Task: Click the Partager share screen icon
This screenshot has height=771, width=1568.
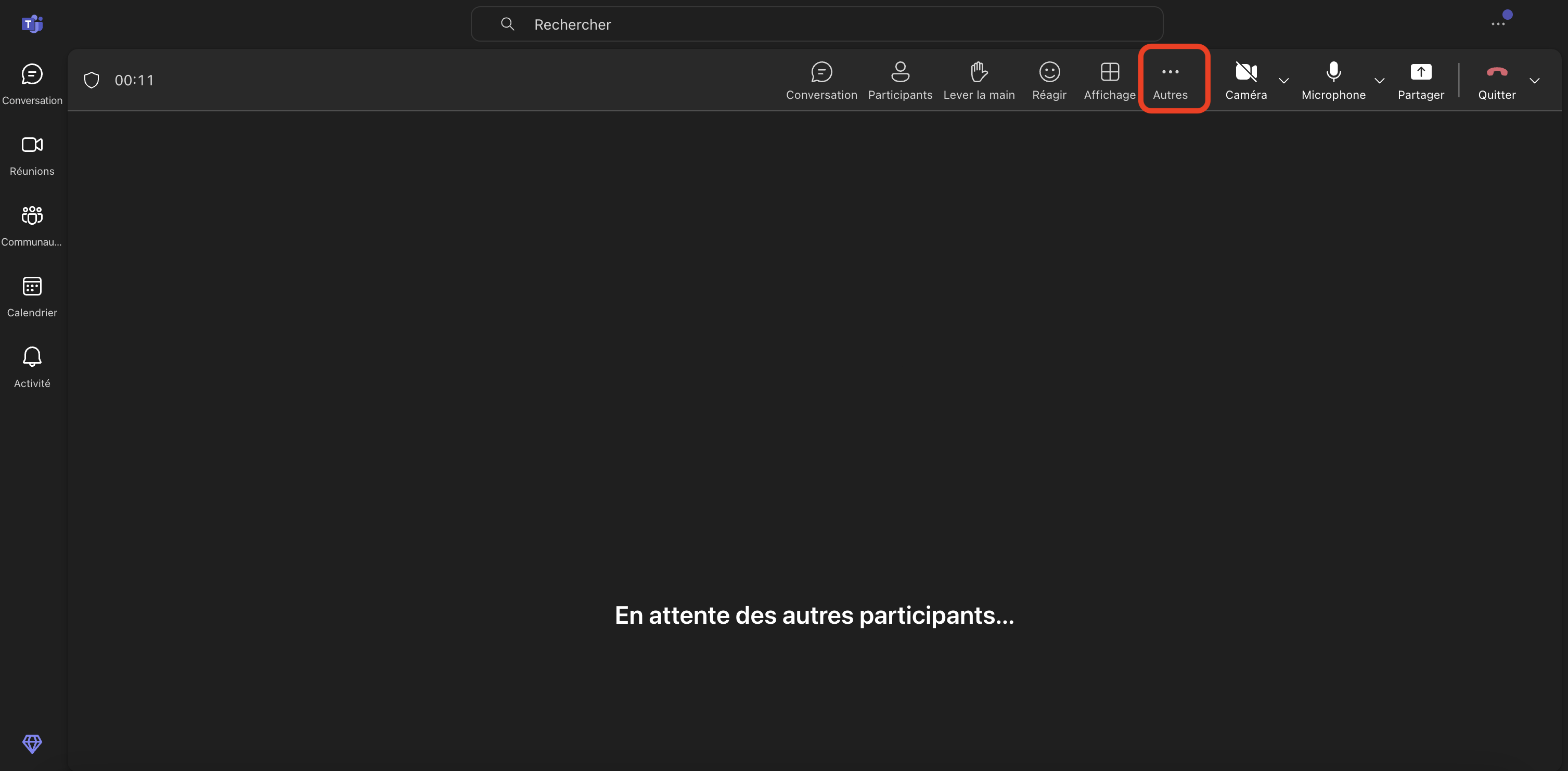Action: [1420, 72]
